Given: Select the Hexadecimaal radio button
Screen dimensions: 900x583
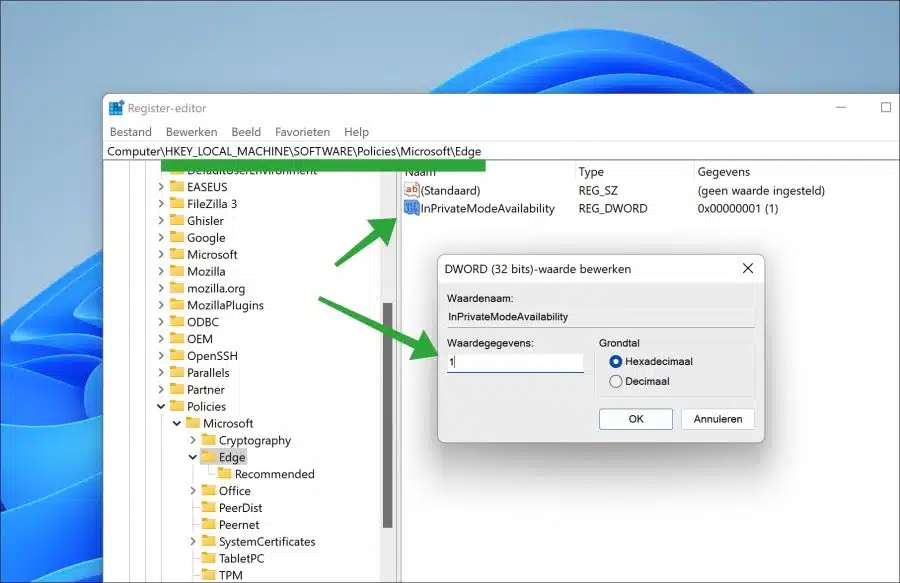Looking at the screenshot, I should pyautogui.click(x=616, y=362).
